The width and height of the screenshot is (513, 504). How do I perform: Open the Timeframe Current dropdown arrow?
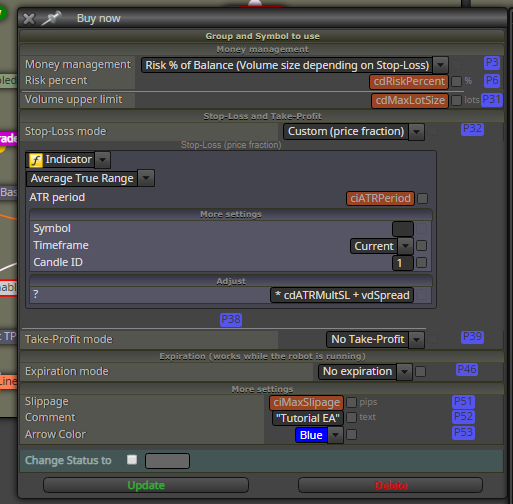coord(405,246)
